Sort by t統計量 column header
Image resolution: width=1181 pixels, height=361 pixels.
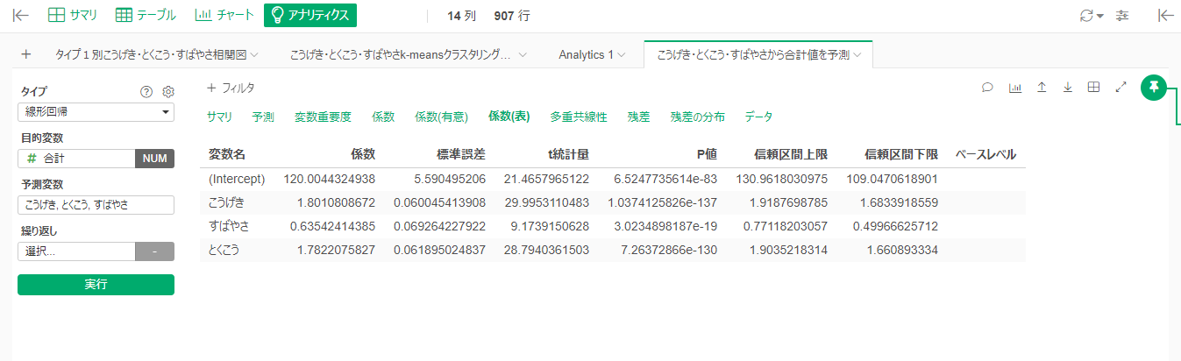568,154
